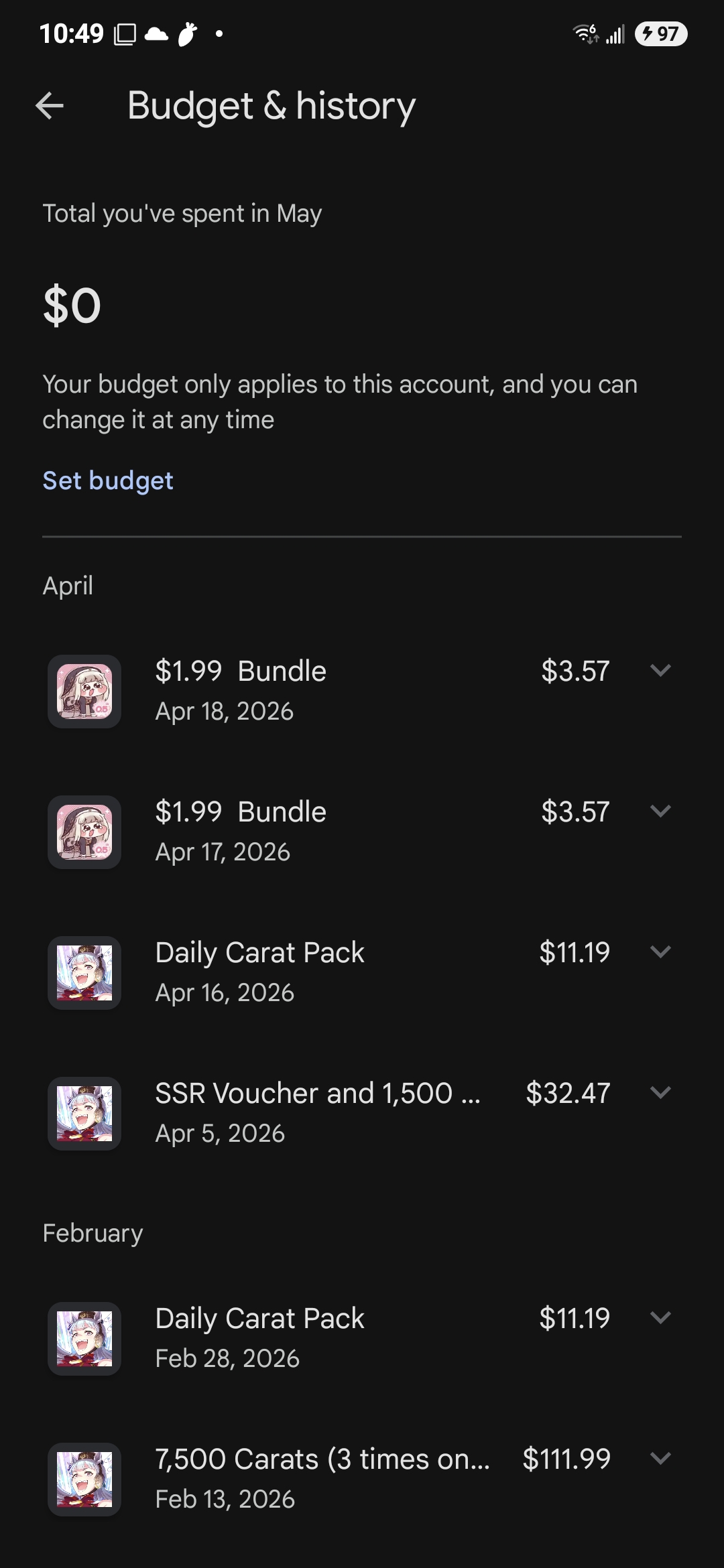
Task: Tap the 7,500 Carats purchase app icon
Action: (84, 1479)
